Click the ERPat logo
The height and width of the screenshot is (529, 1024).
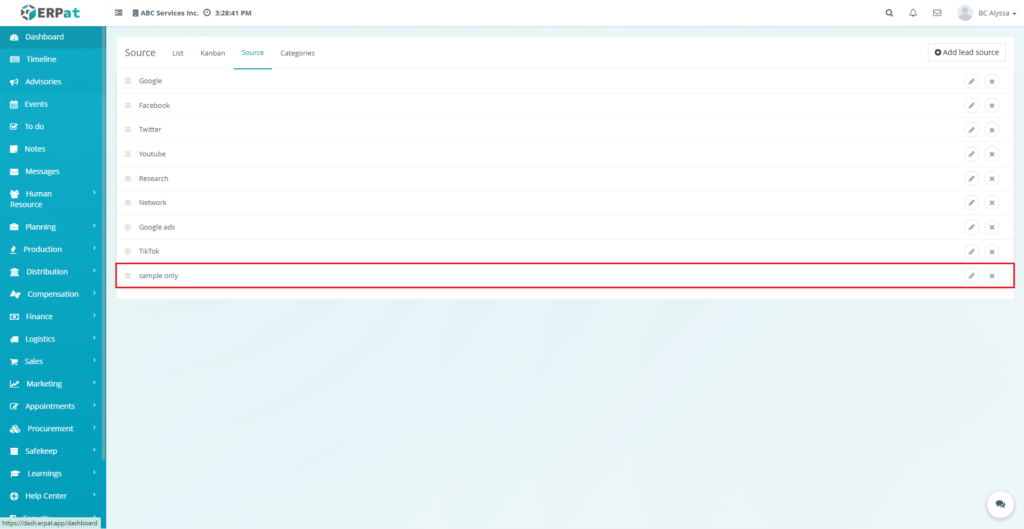pyautogui.click(x=50, y=12)
